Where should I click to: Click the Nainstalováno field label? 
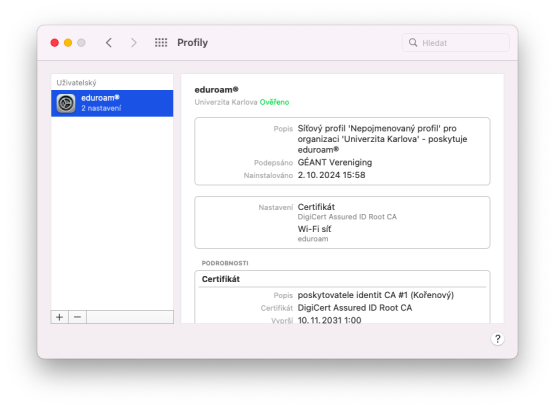268,176
